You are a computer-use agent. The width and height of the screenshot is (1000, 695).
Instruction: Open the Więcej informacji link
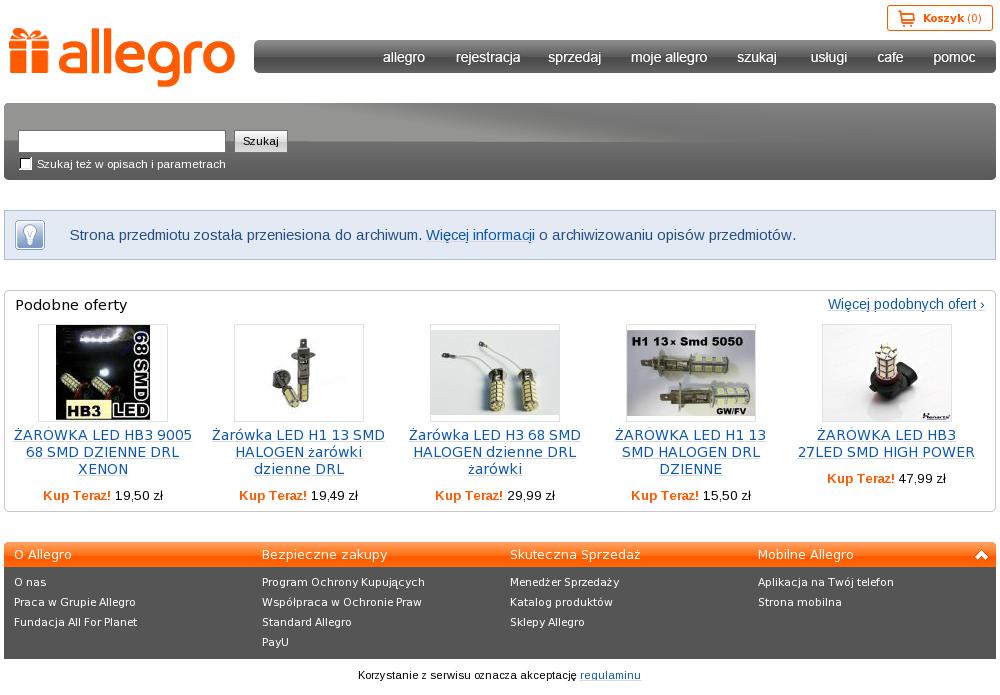click(x=480, y=235)
